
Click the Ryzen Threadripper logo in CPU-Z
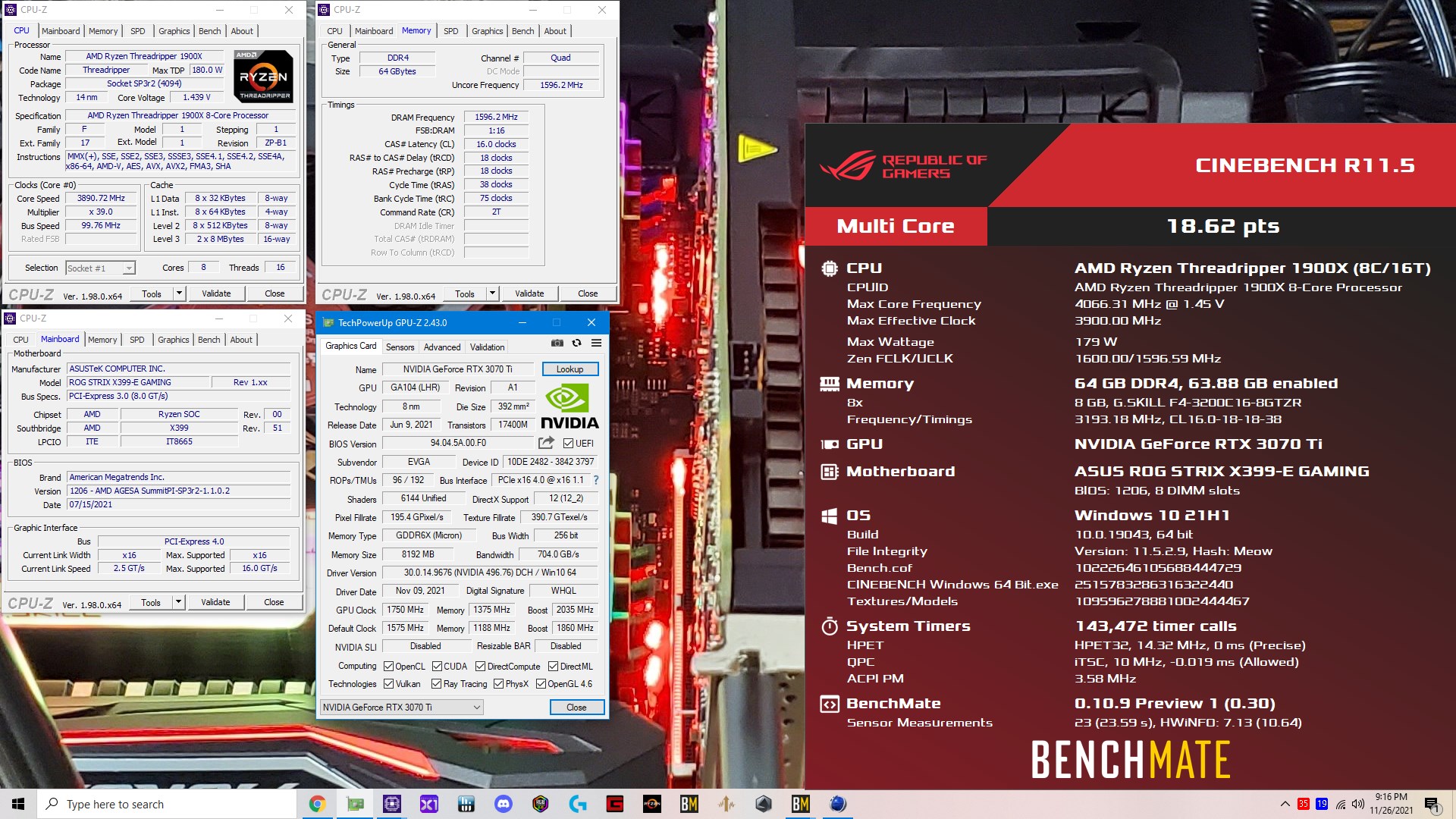click(263, 76)
